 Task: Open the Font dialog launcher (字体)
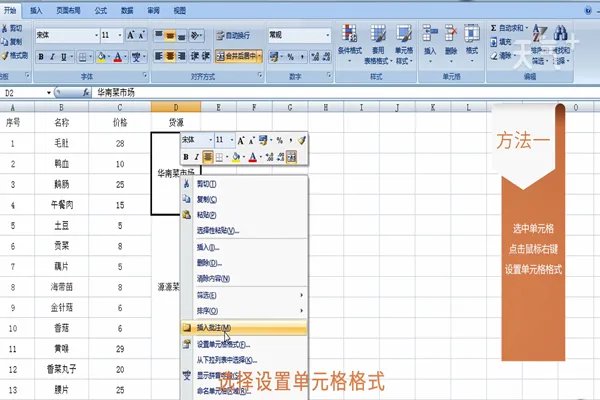[145, 75]
